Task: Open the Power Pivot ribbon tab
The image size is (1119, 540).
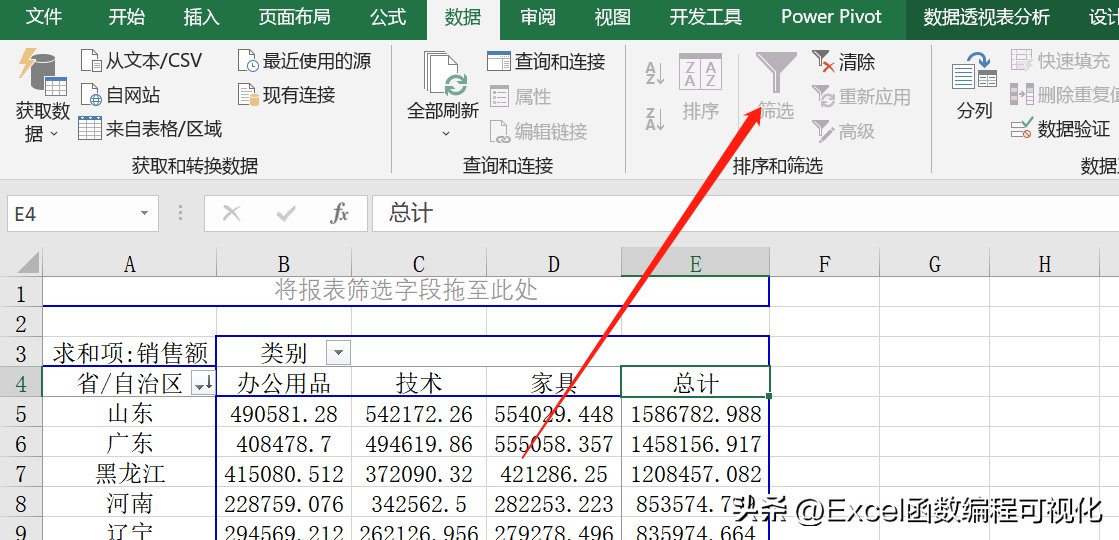Action: point(831,17)
